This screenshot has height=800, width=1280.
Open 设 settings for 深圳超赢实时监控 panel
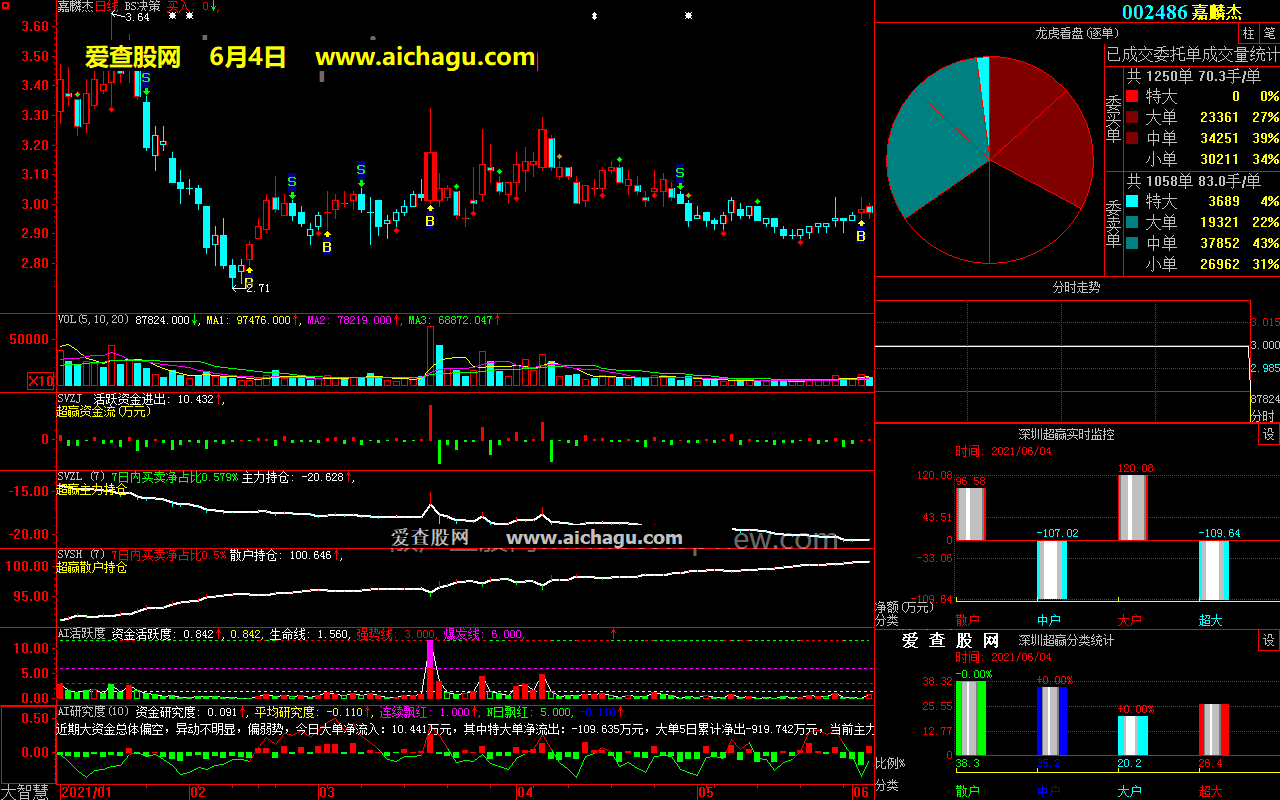tap(1269, 434)
